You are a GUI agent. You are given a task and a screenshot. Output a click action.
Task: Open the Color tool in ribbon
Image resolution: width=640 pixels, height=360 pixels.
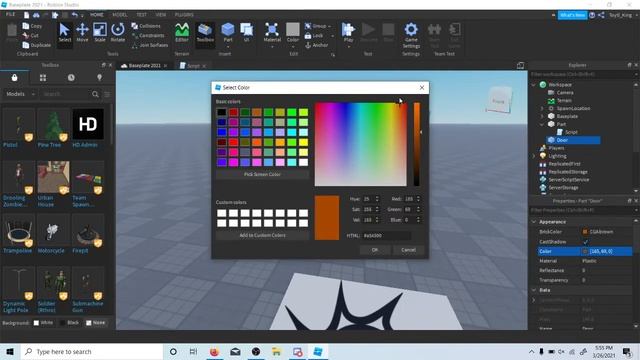pyautogui.click(x=293, y=32)
